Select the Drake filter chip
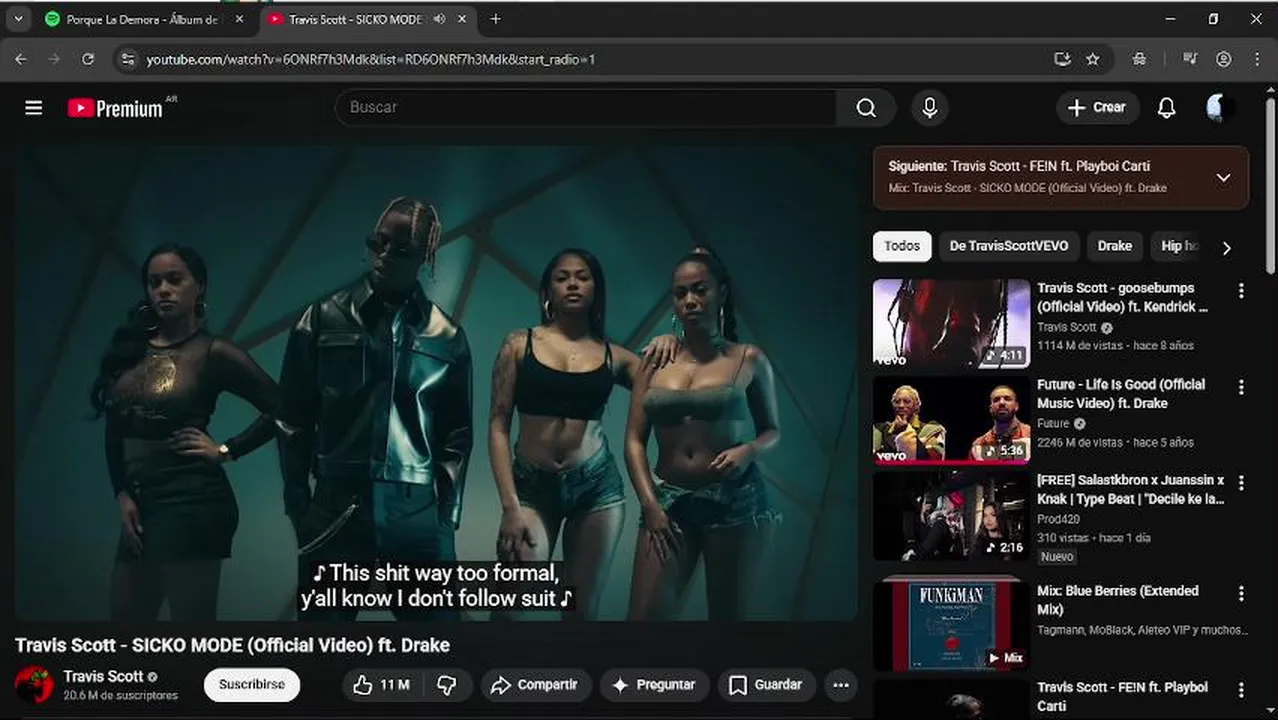Screen dimensions: 1278x720 (x=1115, y=246)
